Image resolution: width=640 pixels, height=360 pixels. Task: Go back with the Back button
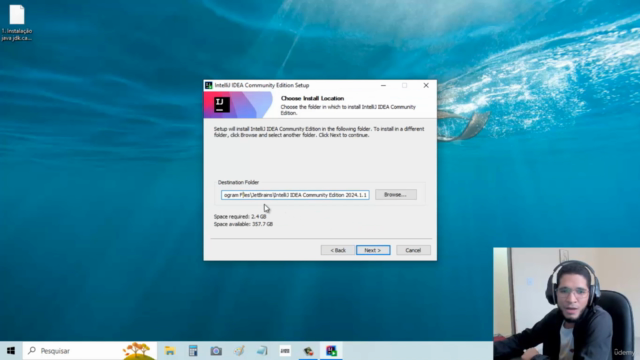click(x=338, y=250)
